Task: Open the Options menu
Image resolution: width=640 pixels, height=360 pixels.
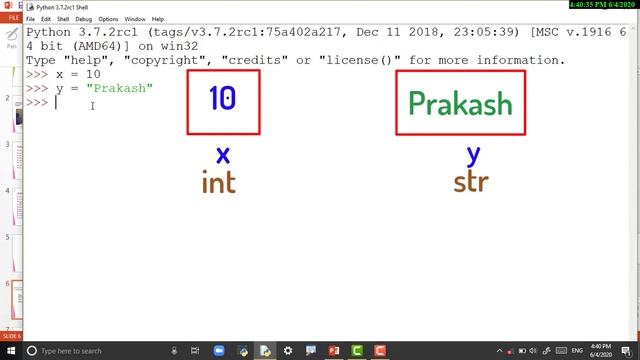Action: 108,19
